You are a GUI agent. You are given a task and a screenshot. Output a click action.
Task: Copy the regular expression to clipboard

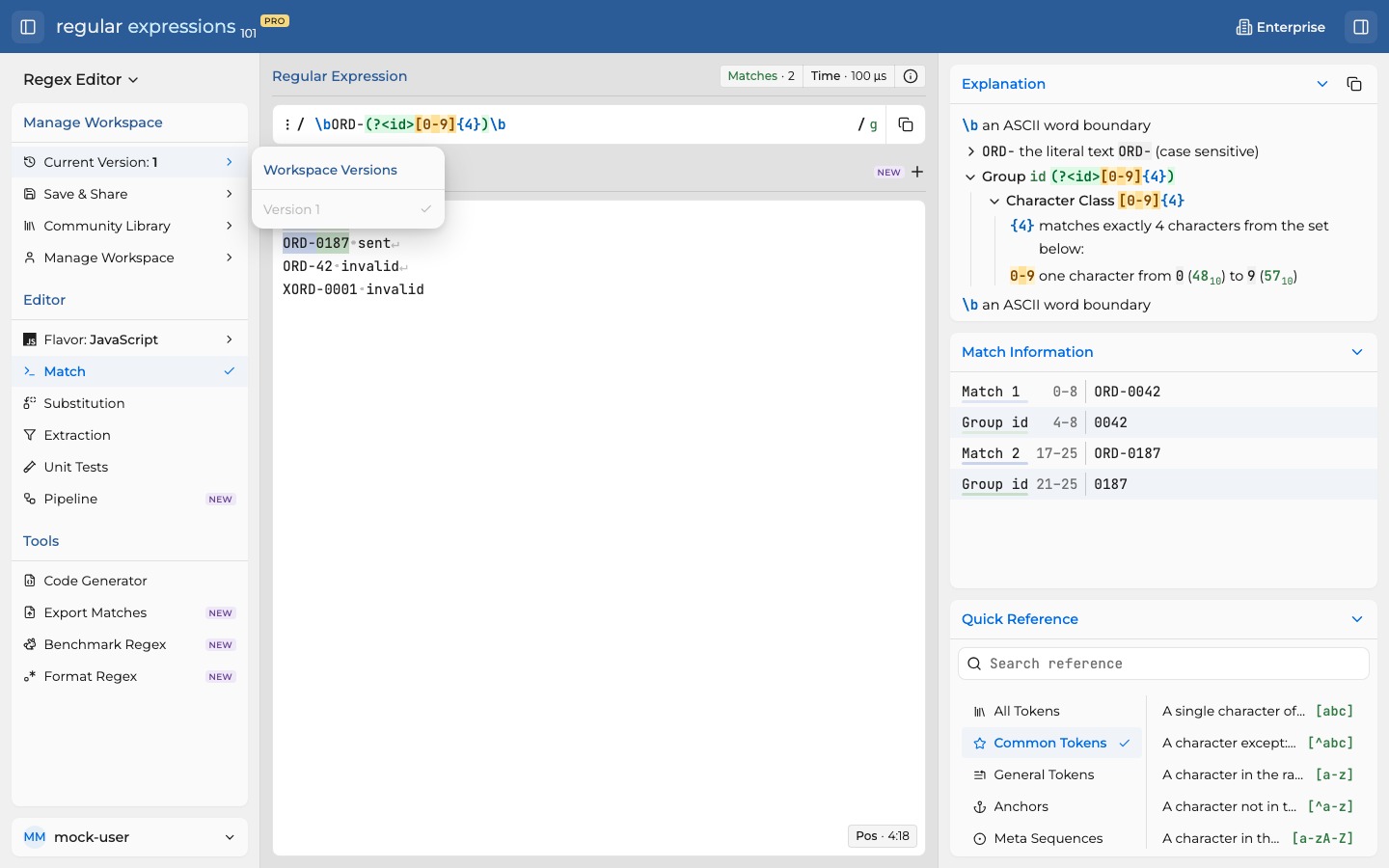tap(905, 124)
